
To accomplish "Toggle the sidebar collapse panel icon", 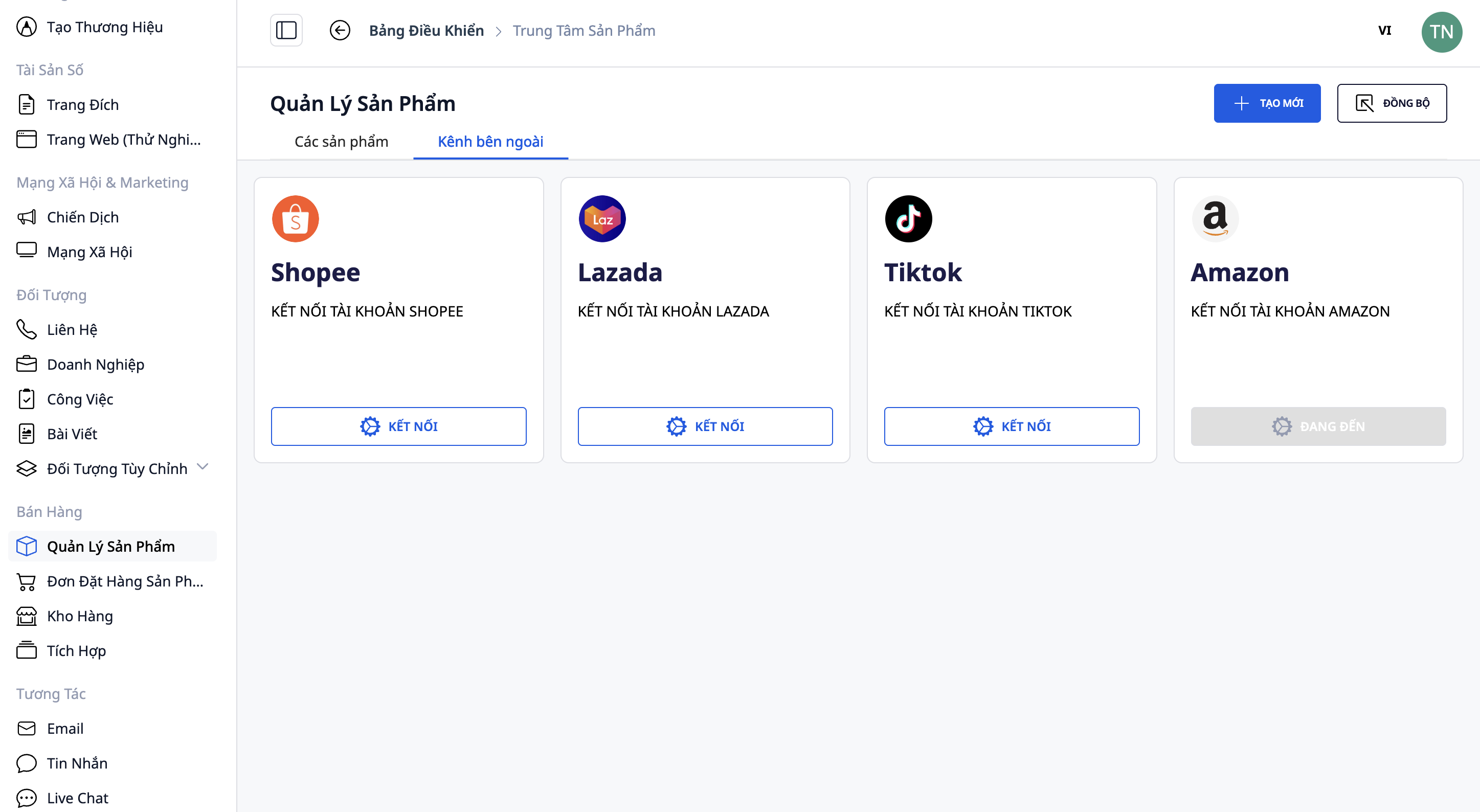I will (286, 31).
